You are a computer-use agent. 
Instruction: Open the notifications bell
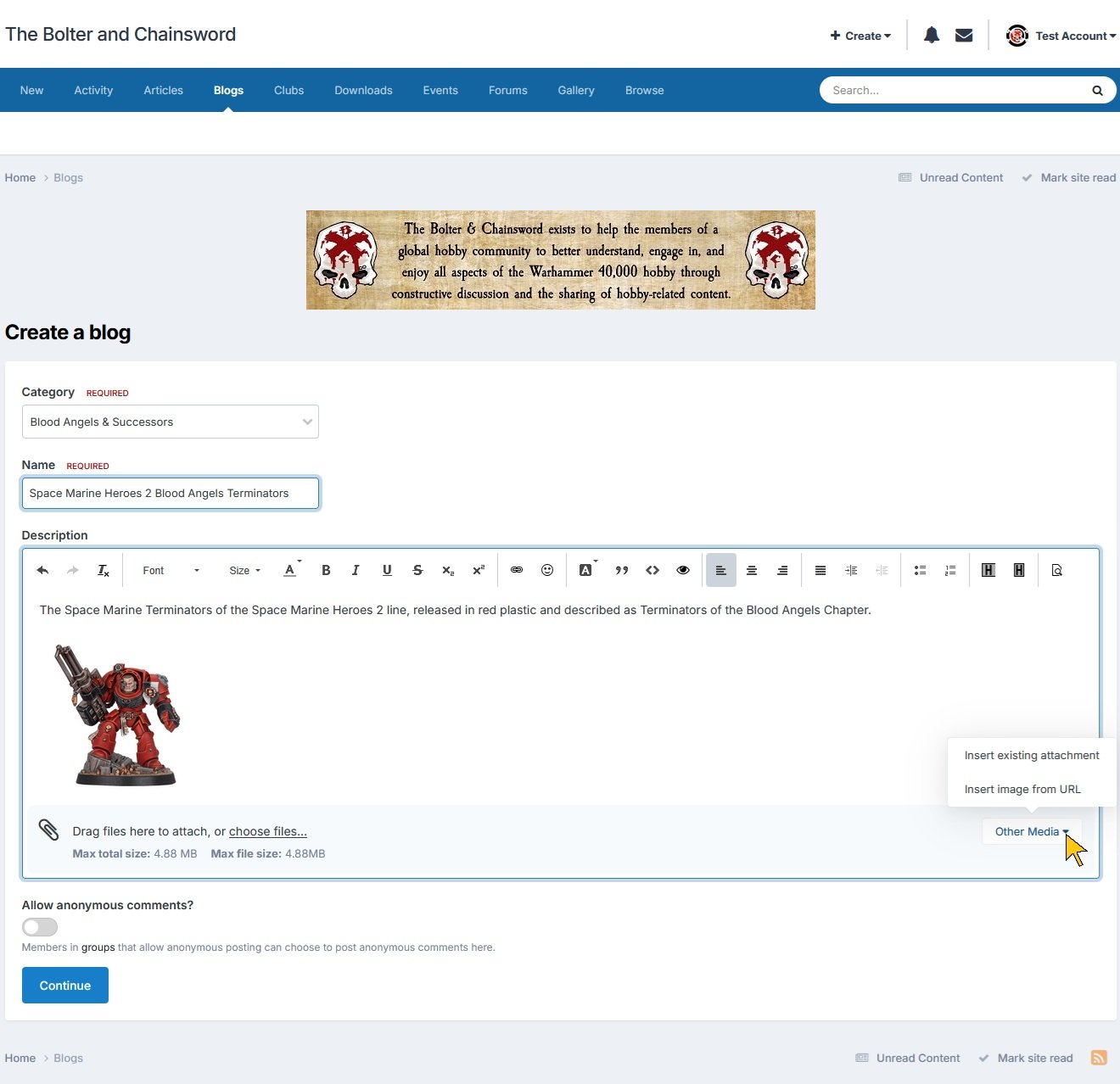[x=932, y=36]
